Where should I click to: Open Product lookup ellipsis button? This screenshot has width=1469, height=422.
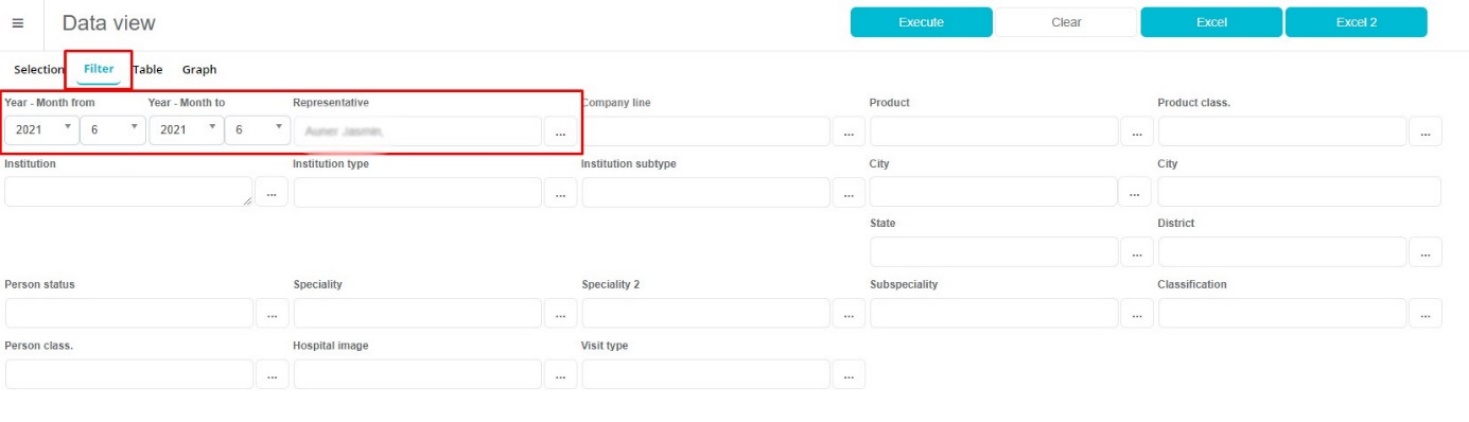click(1136, 132)
